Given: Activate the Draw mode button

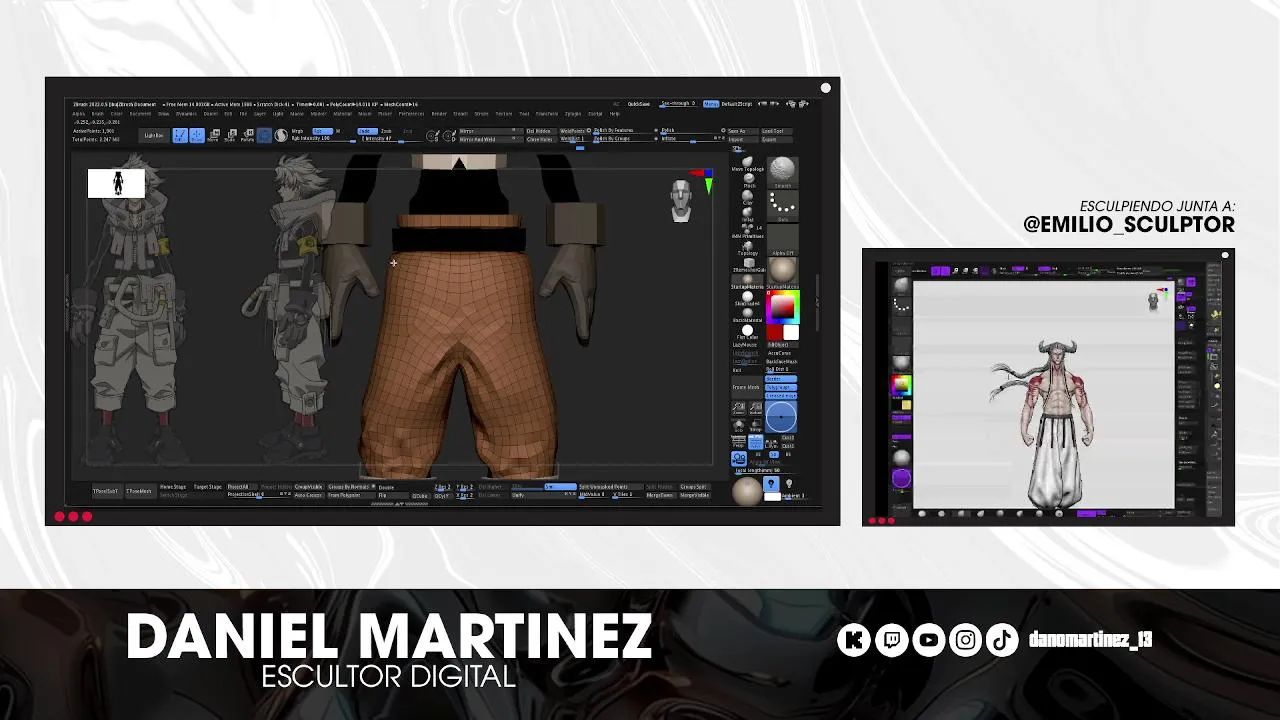Looking at the screenshot, I should (x=197, y=135).
